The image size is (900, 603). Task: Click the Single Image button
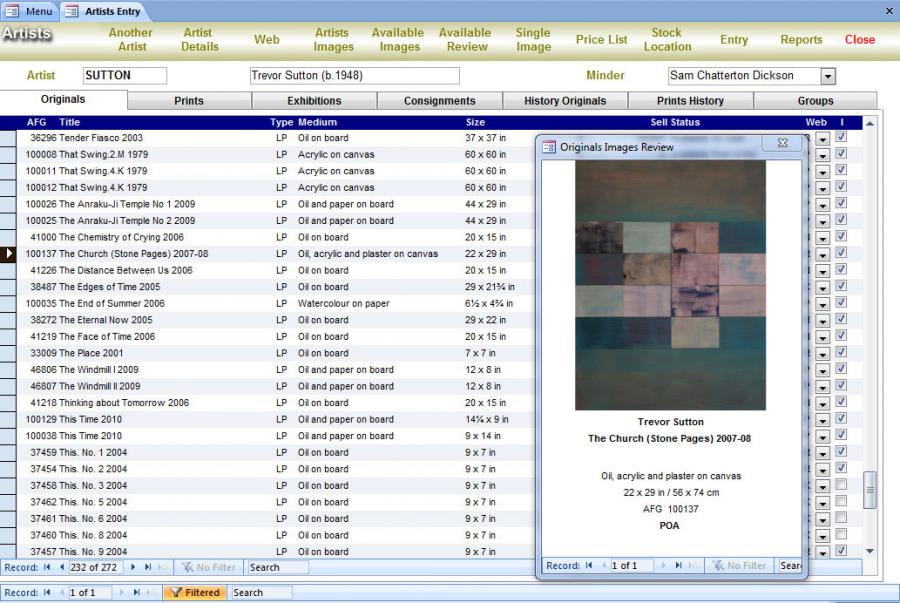(533, 40)
